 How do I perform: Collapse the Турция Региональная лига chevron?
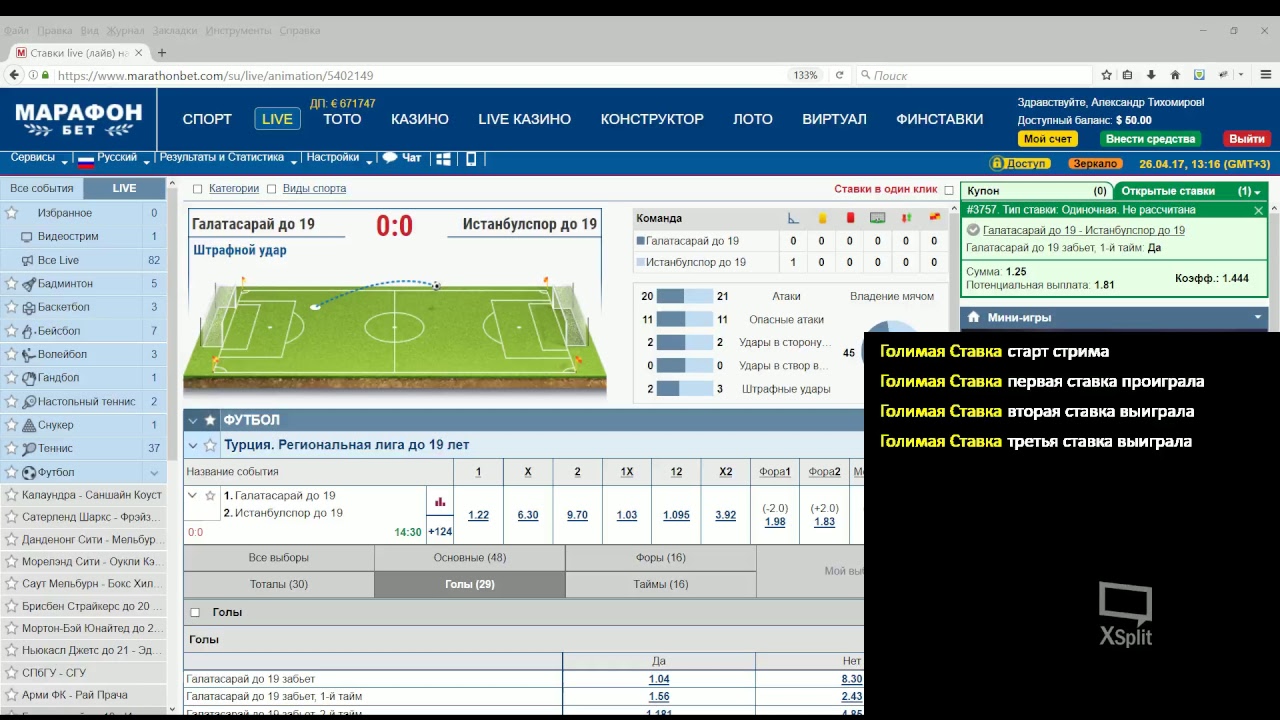point(193,446)
